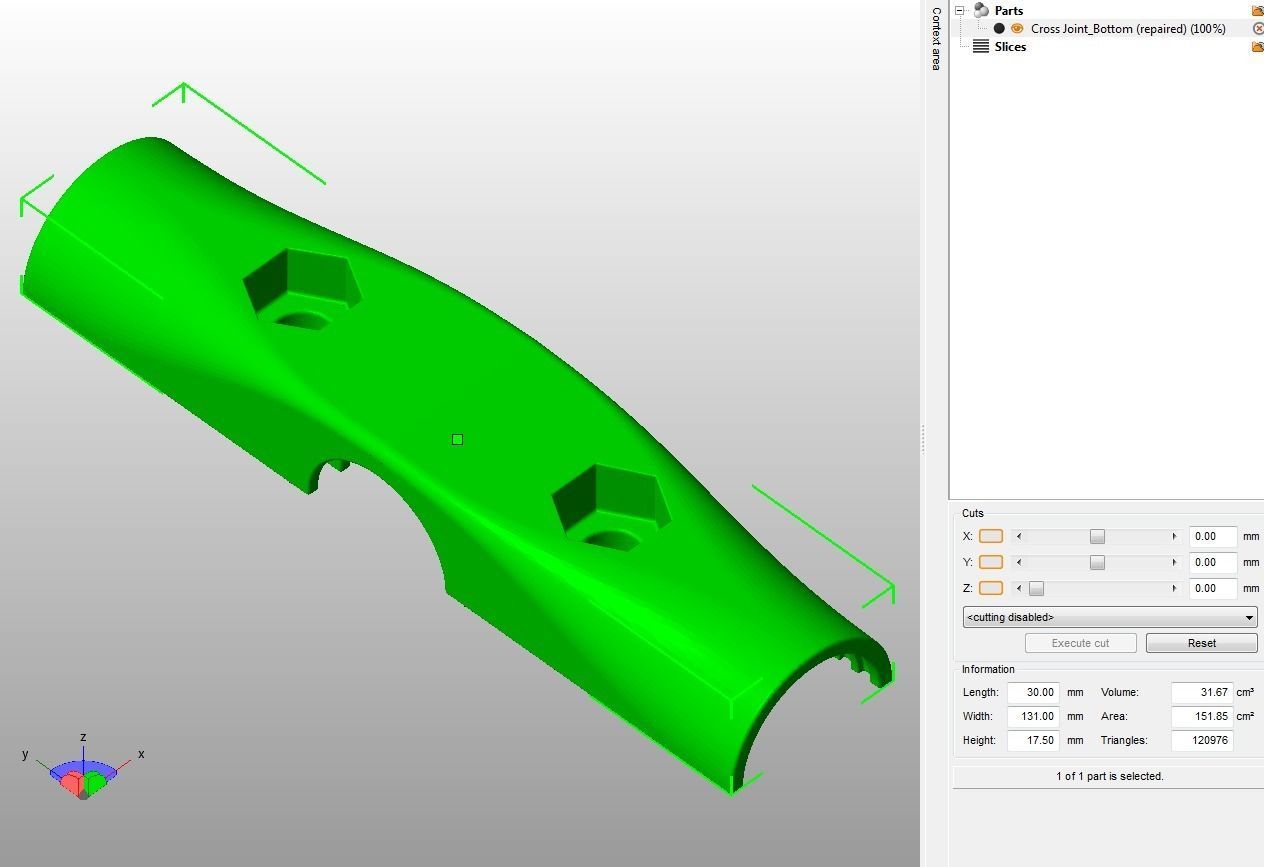Enable the X cut checkbox
This screenshot has width=1264, height=867.
(990, 536)
